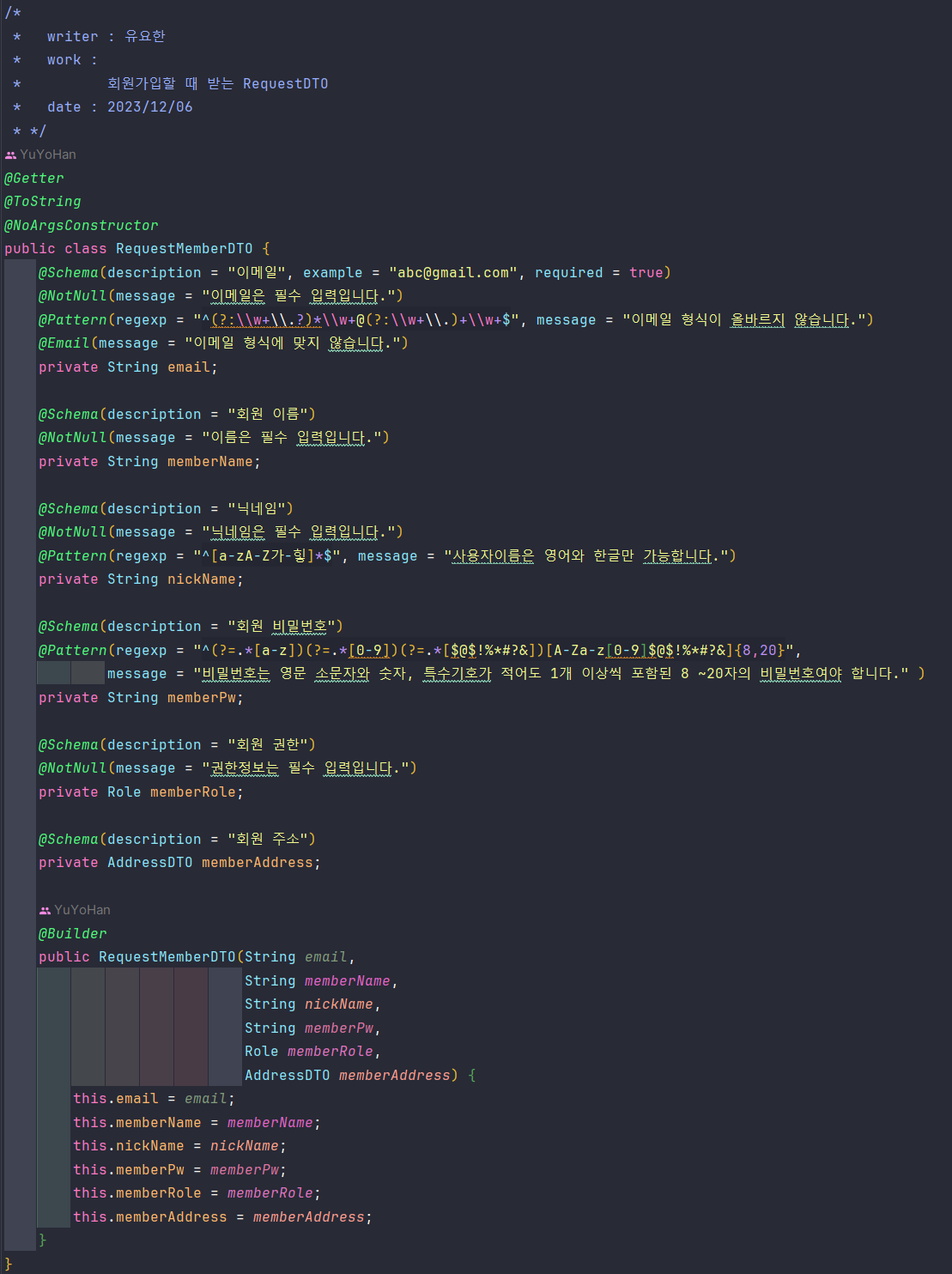Click "사용자이름은 영어와 한글만 가능합니다." message

coord(585,555)
